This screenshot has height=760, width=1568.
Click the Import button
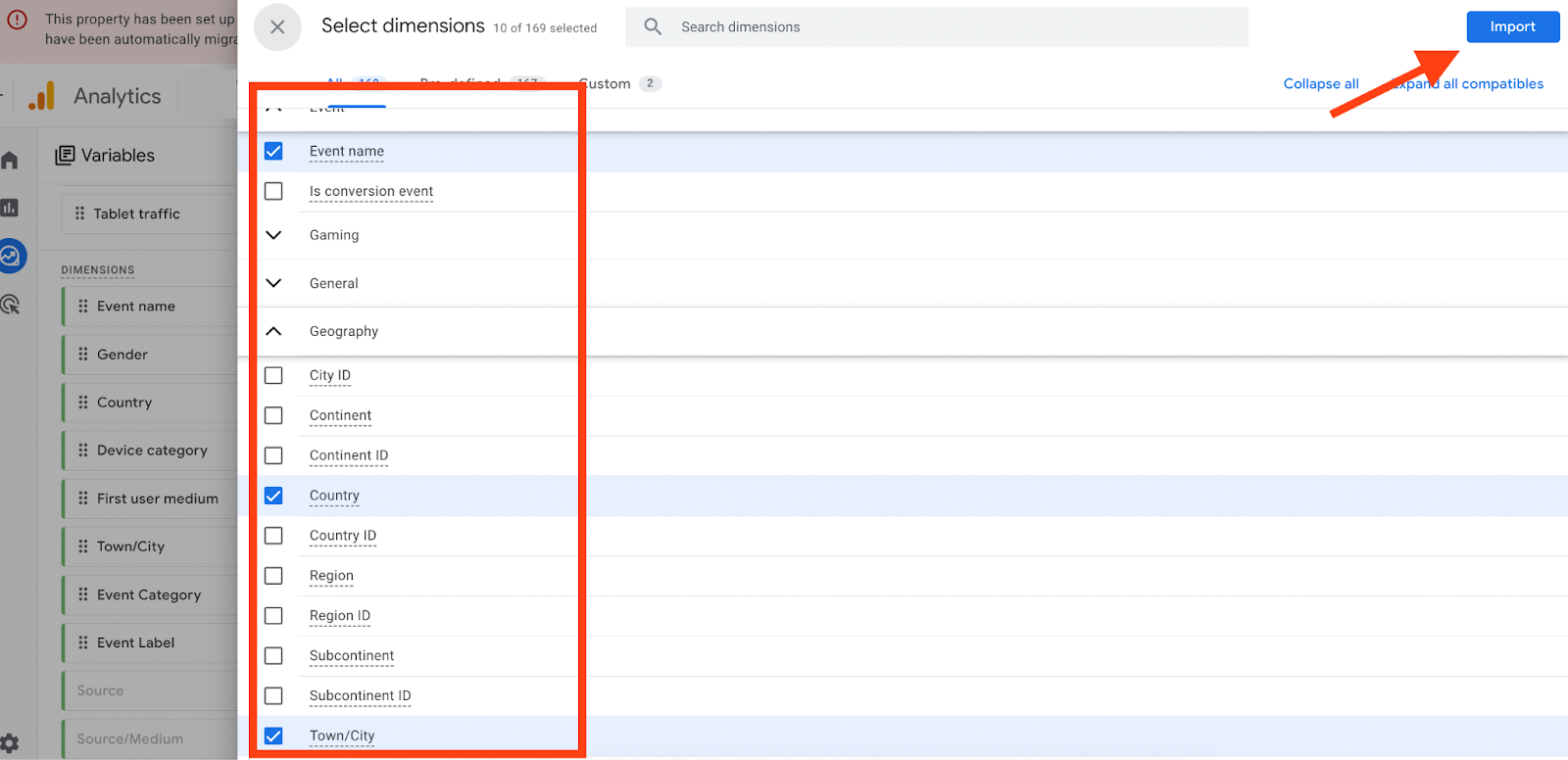point(1512,27)
